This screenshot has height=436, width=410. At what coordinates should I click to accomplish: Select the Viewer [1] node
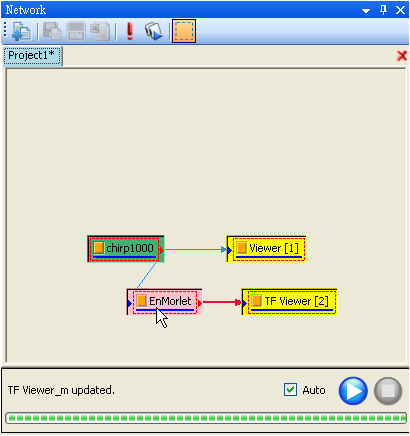point(266,249)
